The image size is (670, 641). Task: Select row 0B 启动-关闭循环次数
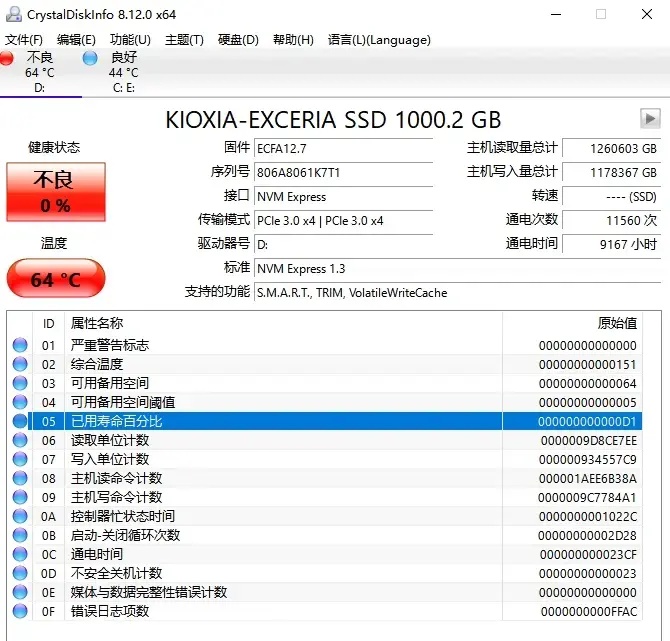tap(325, 535)
